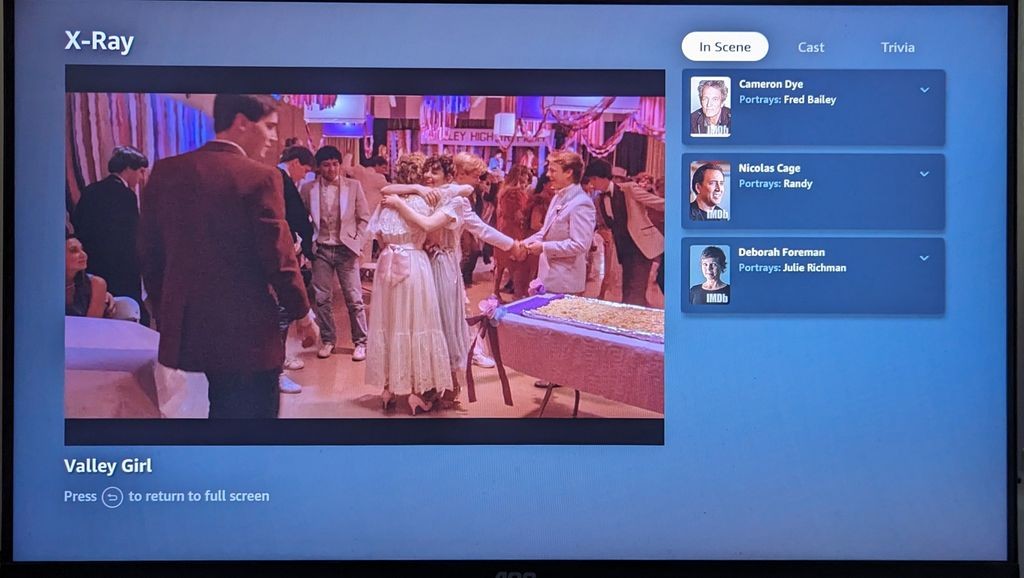Expand the Deborah Foreman card chevron
The width and height of the screenshot is (1024, 578).
925,259
